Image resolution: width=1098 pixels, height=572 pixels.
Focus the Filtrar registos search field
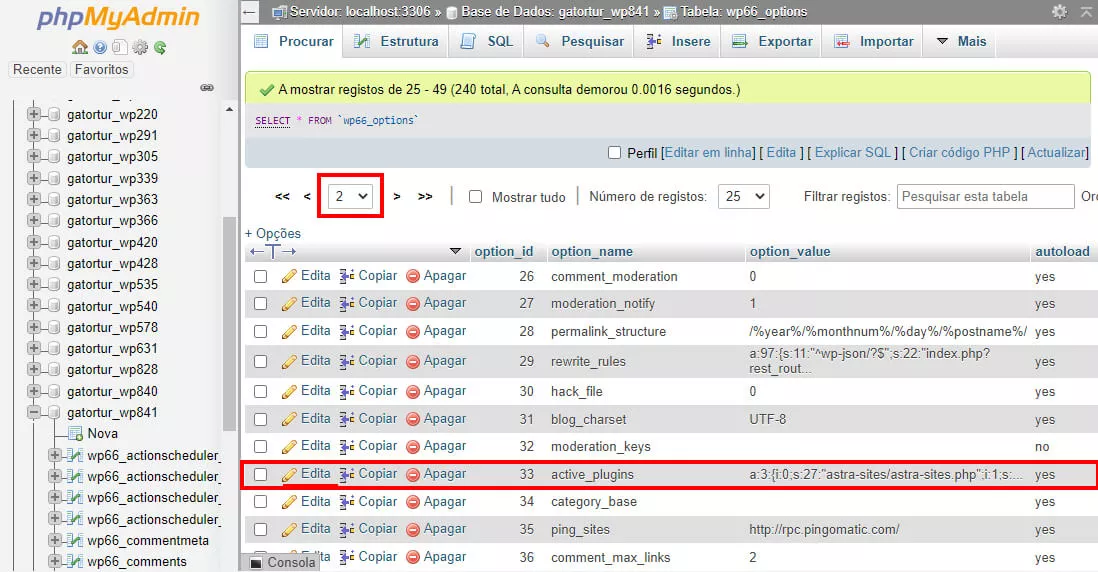tap(985, 197)
